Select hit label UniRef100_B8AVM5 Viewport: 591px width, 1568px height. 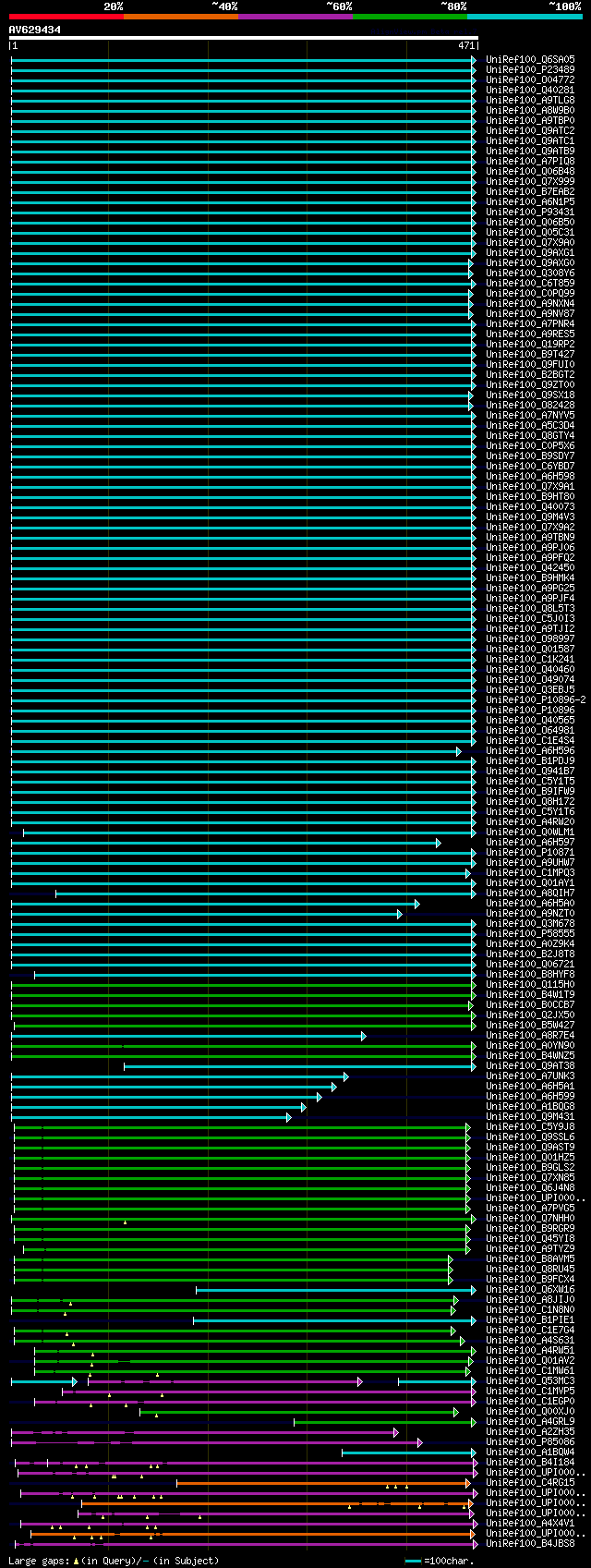click(530, 1258)
